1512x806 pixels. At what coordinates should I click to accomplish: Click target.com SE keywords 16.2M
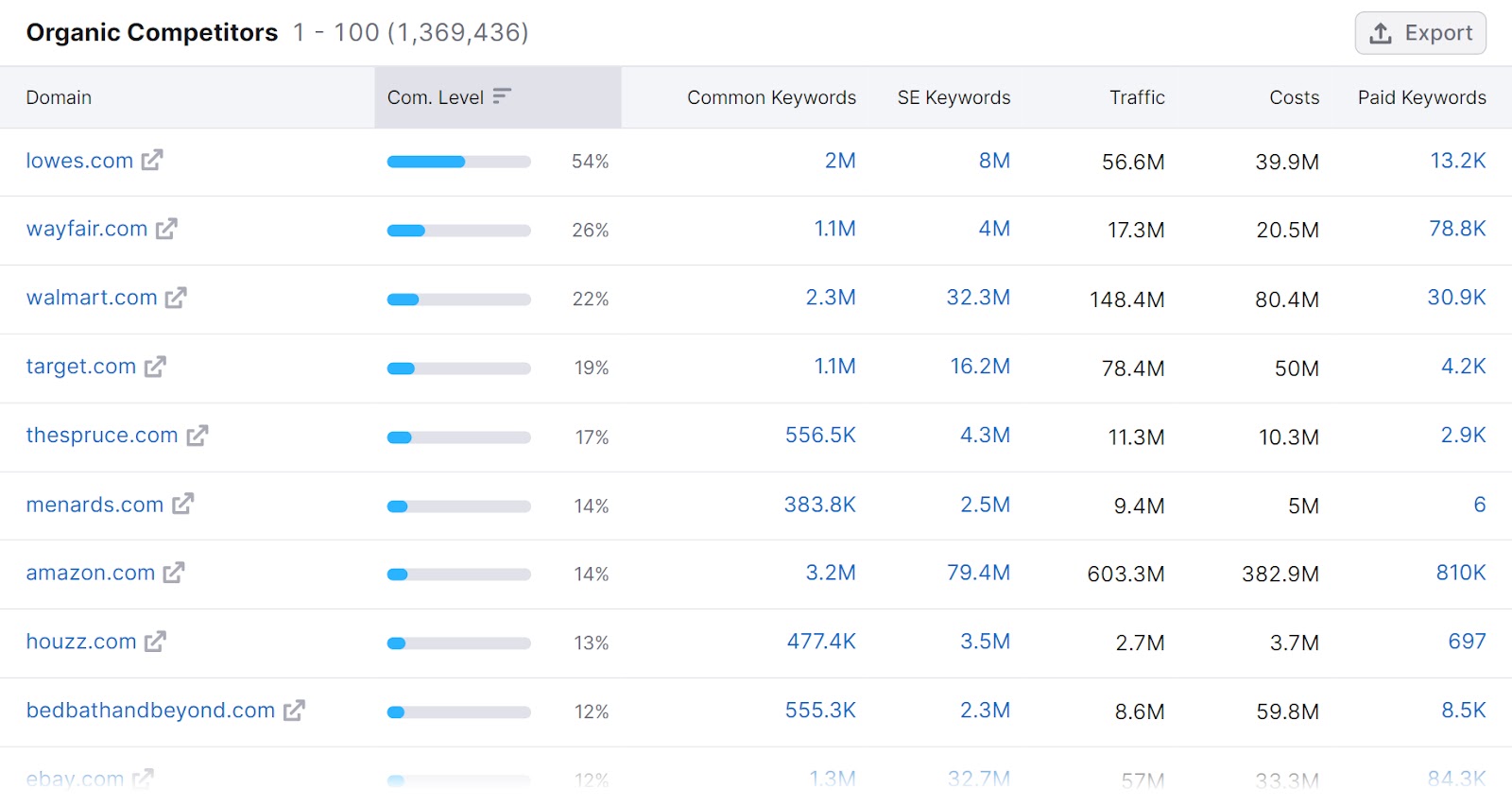(x=980, y=367)
